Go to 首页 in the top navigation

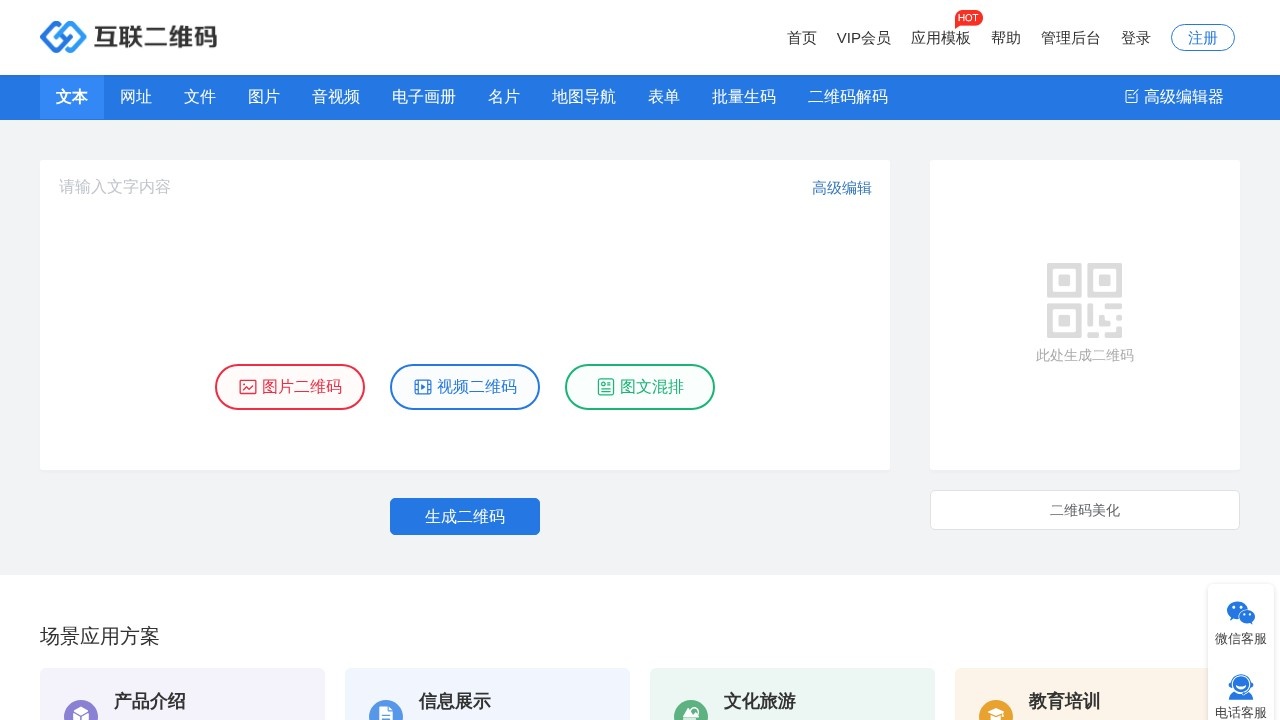pyautogui.click(x=802, y=38)
